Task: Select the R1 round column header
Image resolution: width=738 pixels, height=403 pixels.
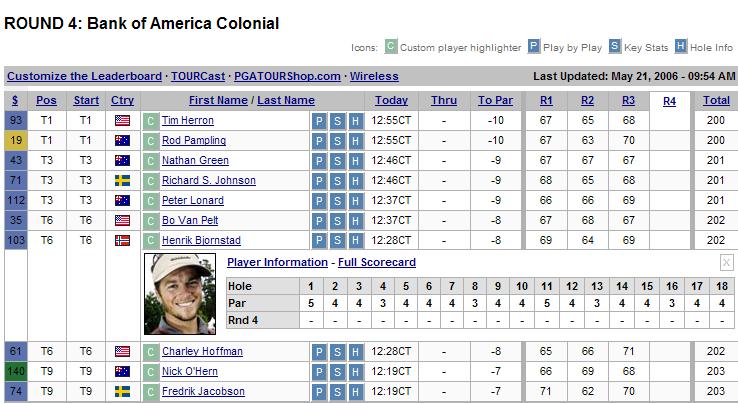Action: pyautogui.click(x=546, y=100)
